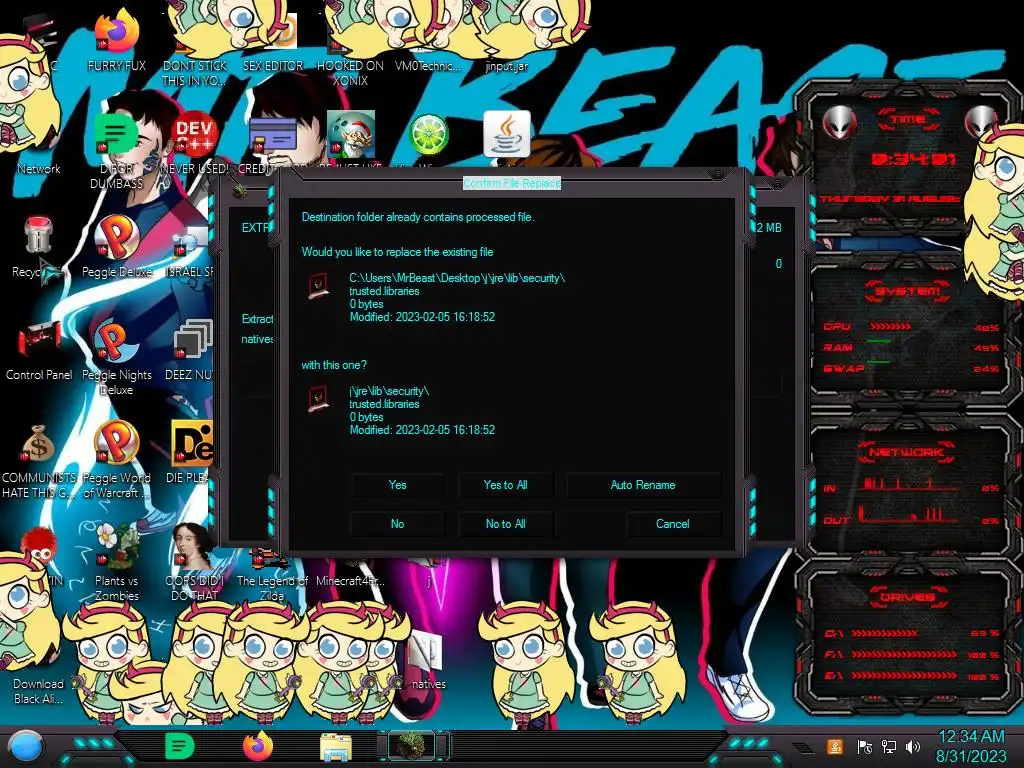This screenshot has width=1024, height=768.
Task: Select the Auto Rename button
Action: [643, 485]
